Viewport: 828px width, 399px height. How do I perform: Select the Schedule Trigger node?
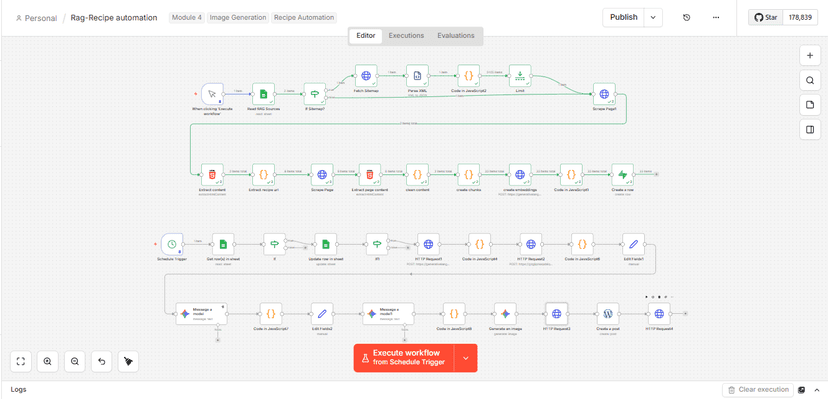tap(172, 244)
